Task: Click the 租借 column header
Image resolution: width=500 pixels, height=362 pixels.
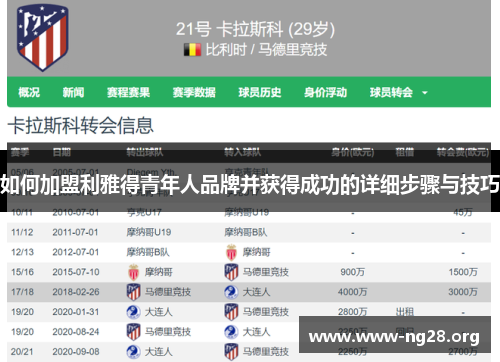Action: 405,152
